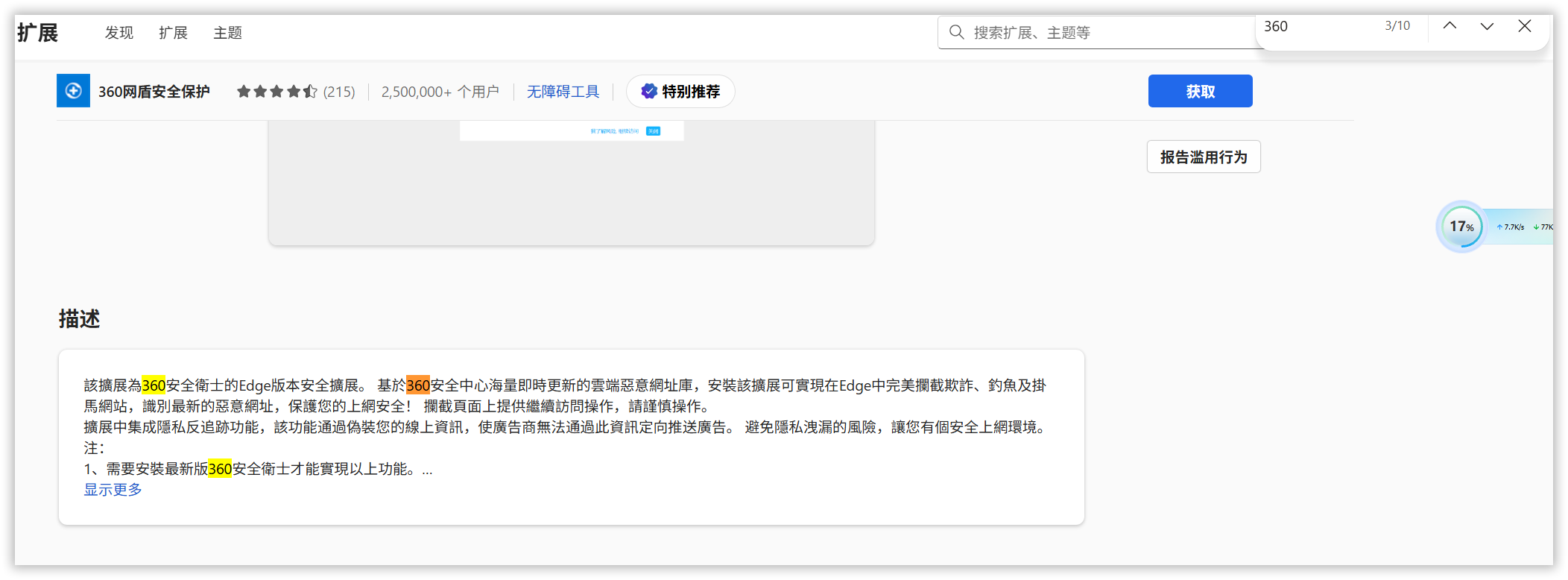Screen dimensions: 1568x580
Task: Open the 无障碍工具 category link
Action: pos(563,92)
